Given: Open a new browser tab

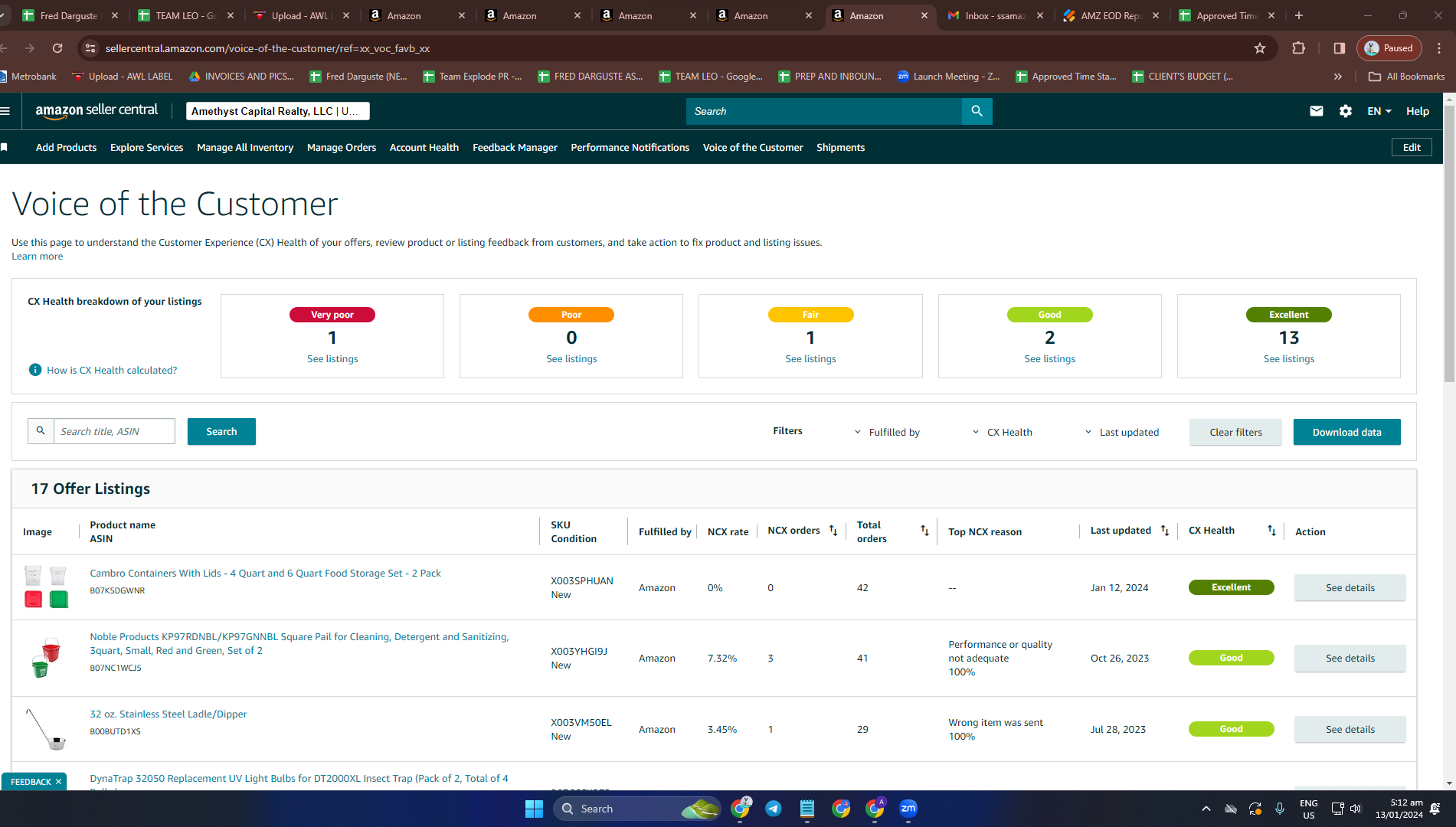Looking at the screenshot, I should (x=1299, y=15).
